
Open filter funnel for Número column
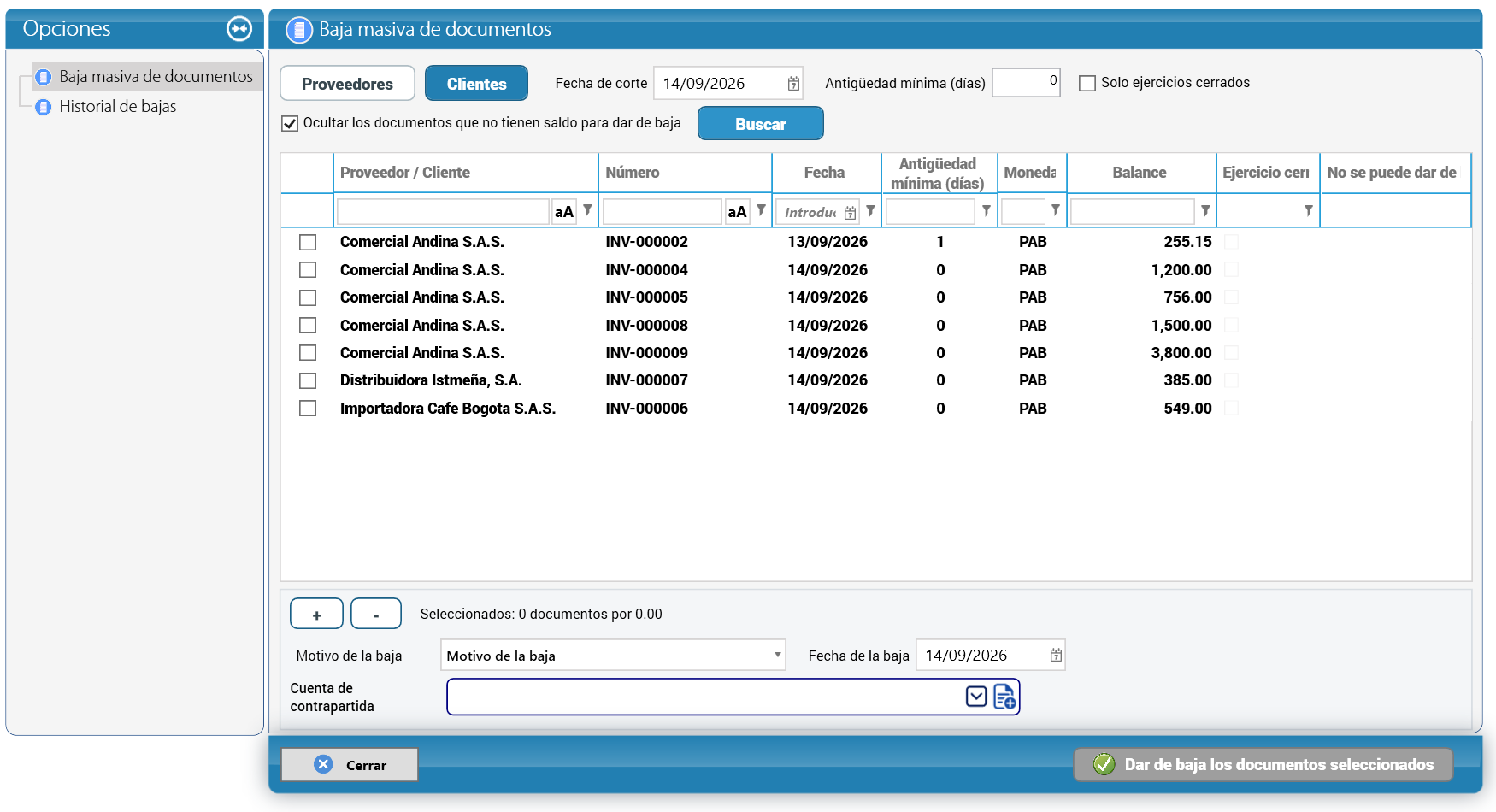tap(761, 210)
